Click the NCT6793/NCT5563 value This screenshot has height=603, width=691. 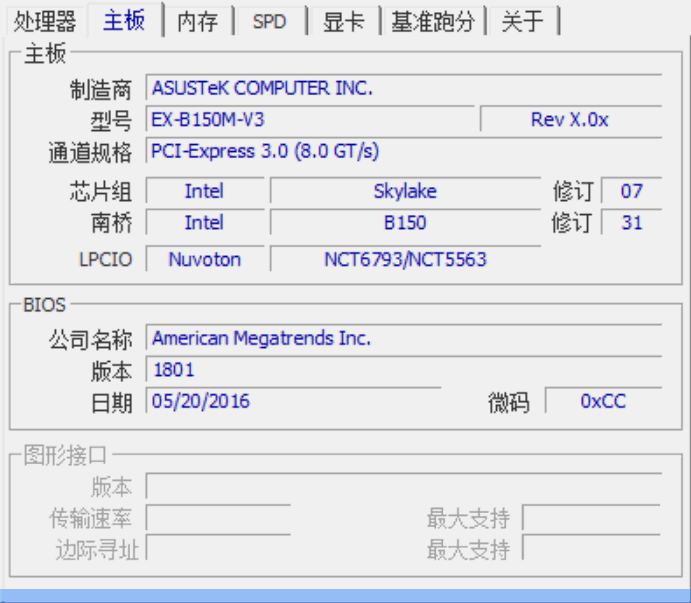click(405, 259)
